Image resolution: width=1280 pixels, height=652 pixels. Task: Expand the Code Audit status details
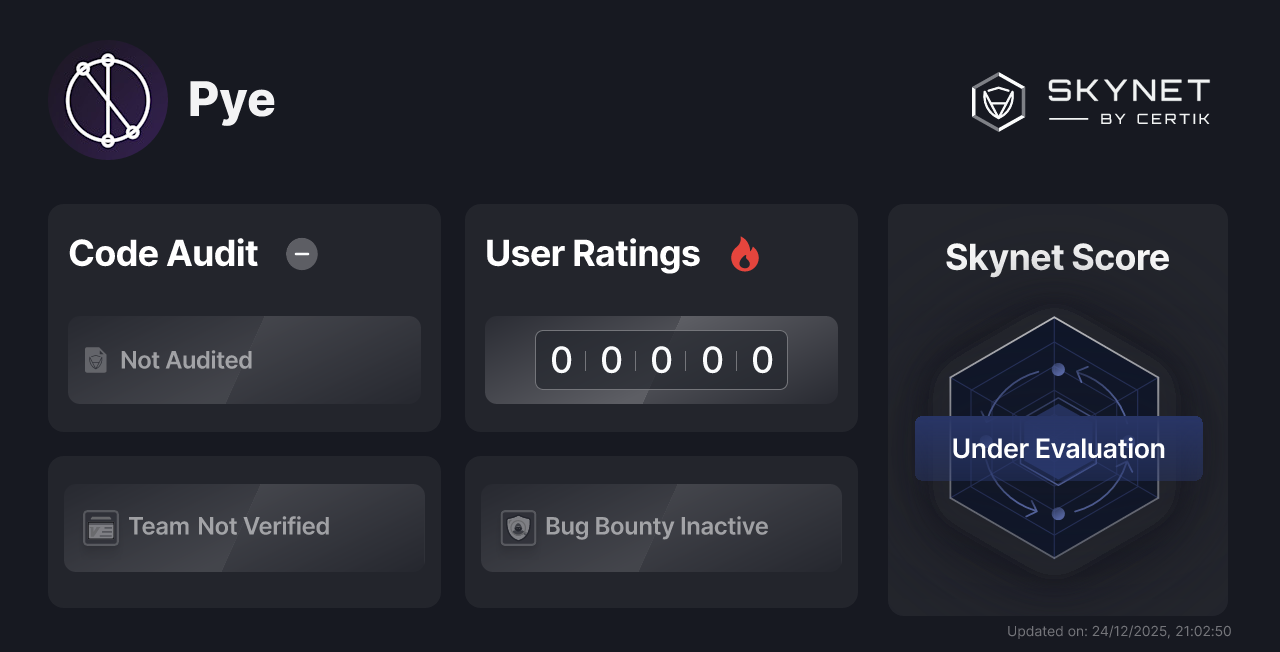click(244, 318)
